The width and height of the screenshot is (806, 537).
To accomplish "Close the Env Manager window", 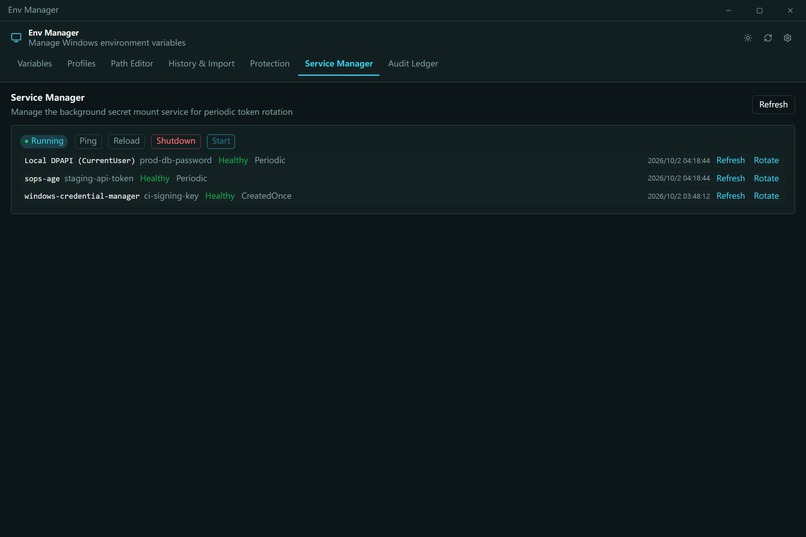I will click(790, 10).
